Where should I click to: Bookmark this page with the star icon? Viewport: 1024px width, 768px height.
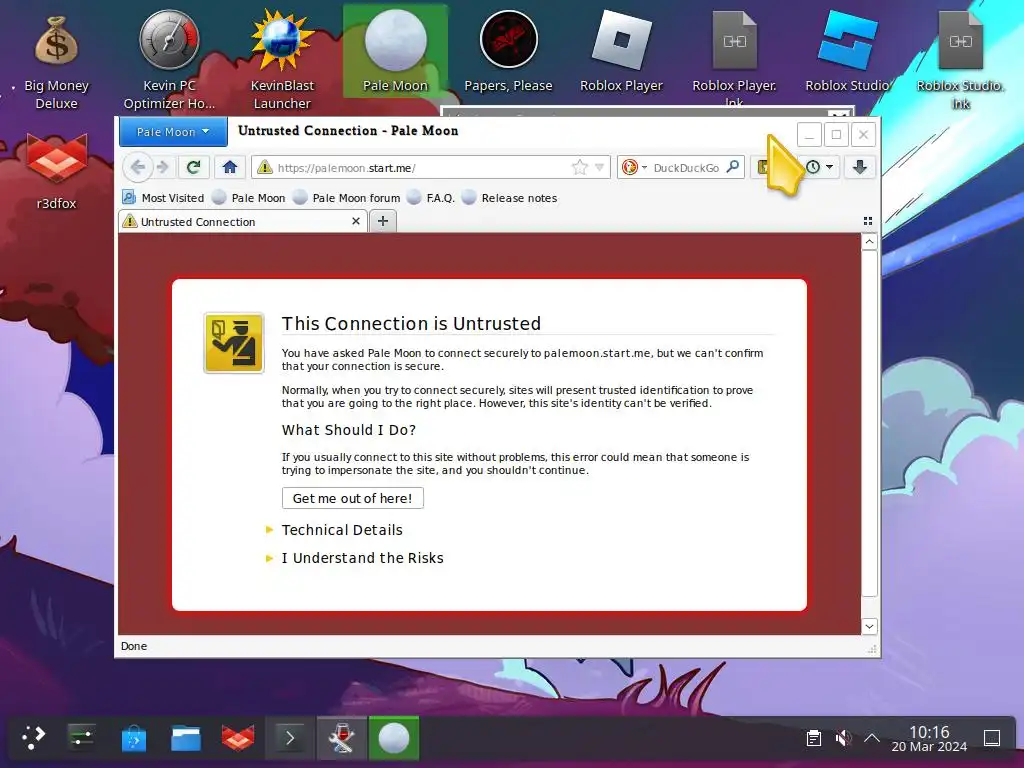[579, 168]
